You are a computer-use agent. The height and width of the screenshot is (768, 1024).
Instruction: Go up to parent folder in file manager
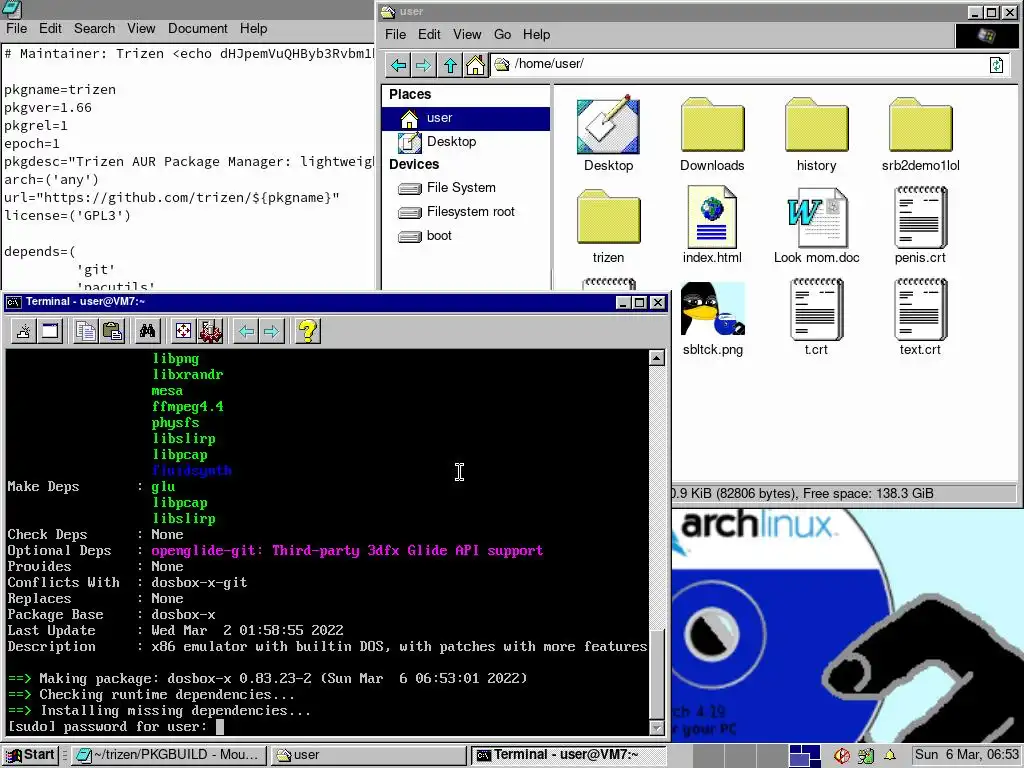[x=450, y=65]
